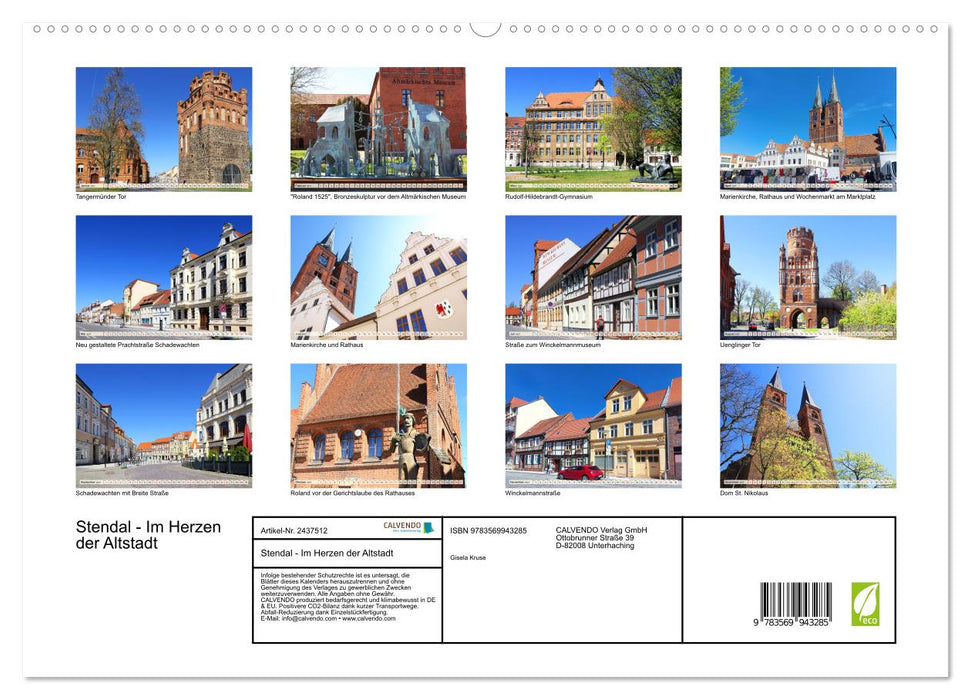Screen dimensions: 971x700
Task: Click author name 'Gisela Kruse'
Action: [x=468, y=558]
